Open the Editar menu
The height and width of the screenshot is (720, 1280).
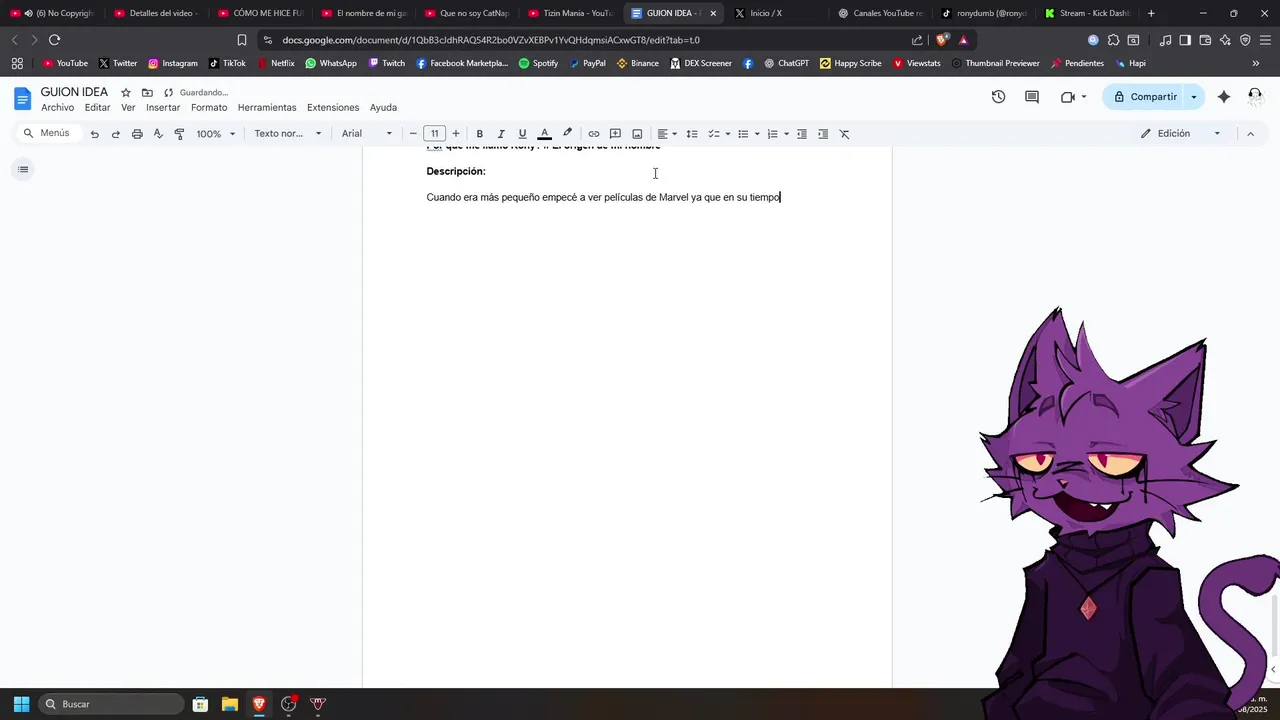tap(97, 108)
